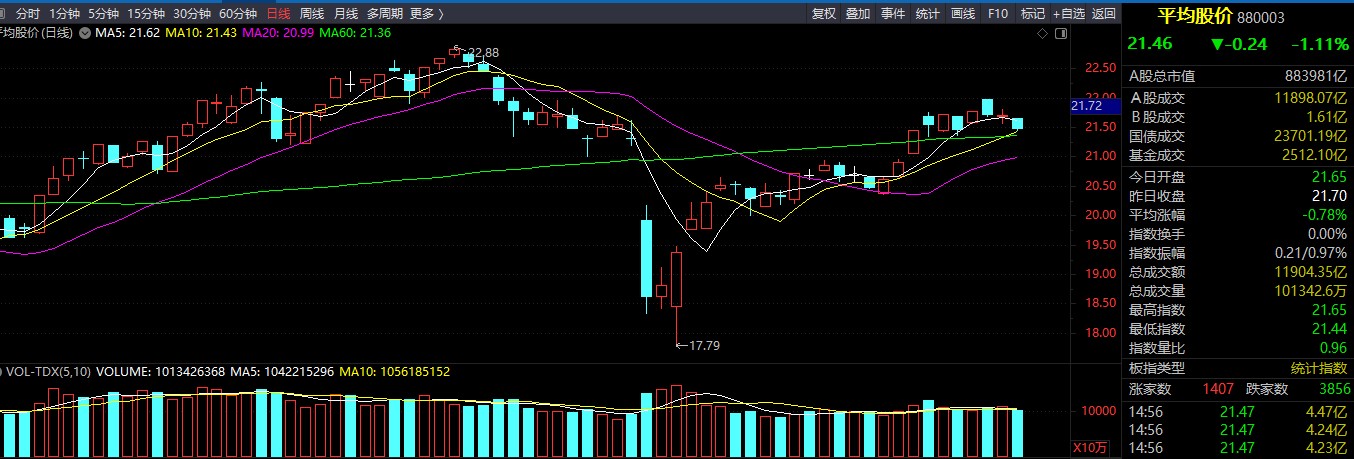Open F10 company info
Viewport: 1354px width, 459px height.
click(997, 14)
